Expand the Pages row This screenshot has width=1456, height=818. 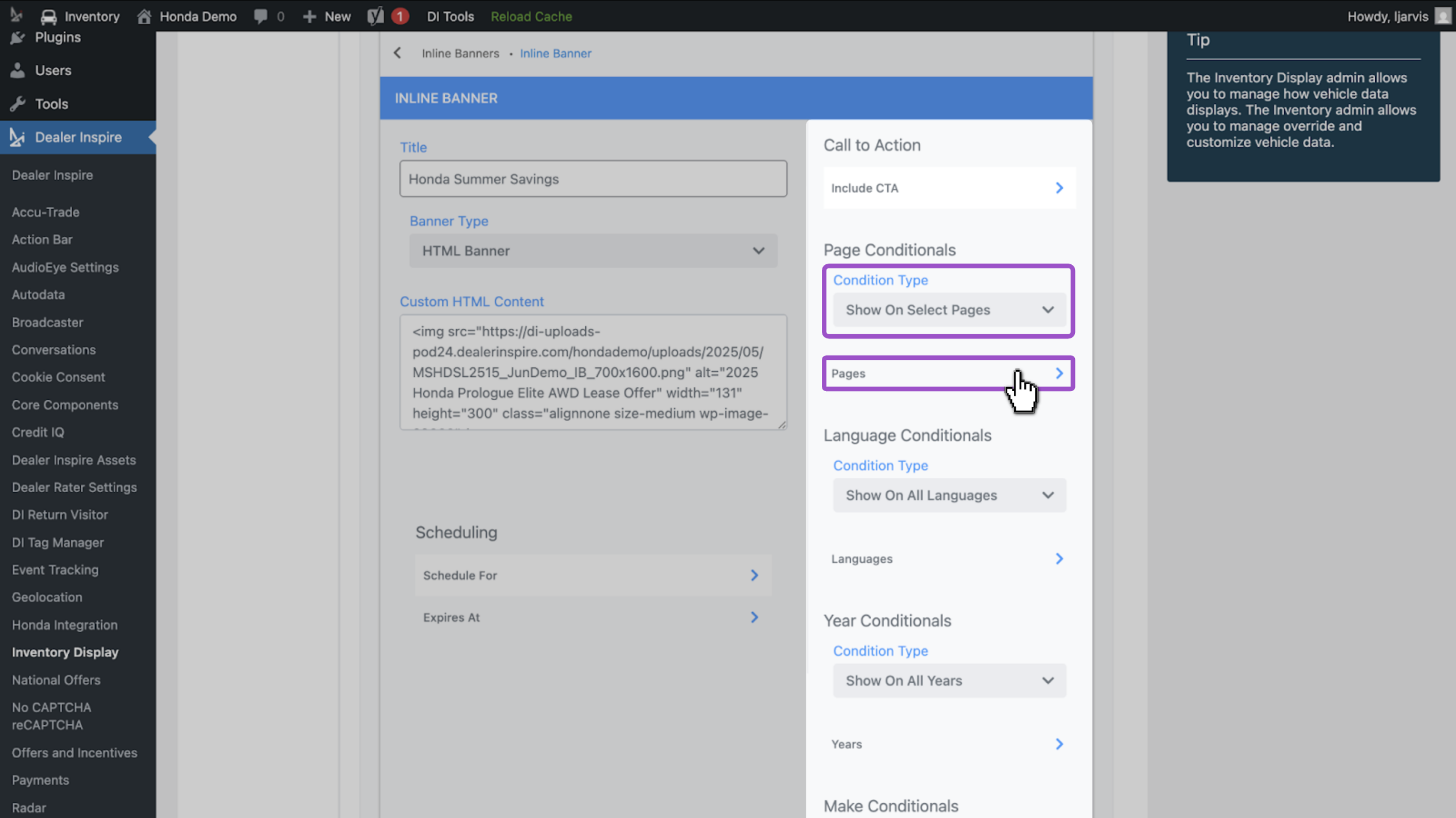(x=949, y=373)
